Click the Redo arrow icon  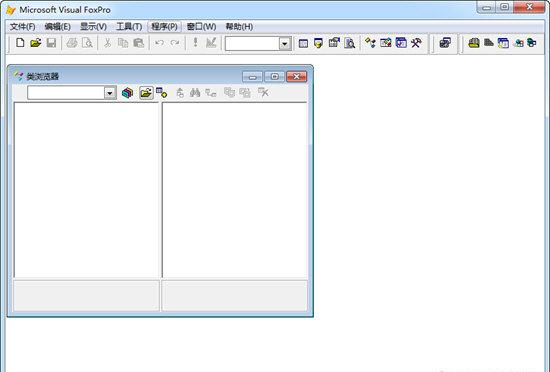tap(175, 43)
